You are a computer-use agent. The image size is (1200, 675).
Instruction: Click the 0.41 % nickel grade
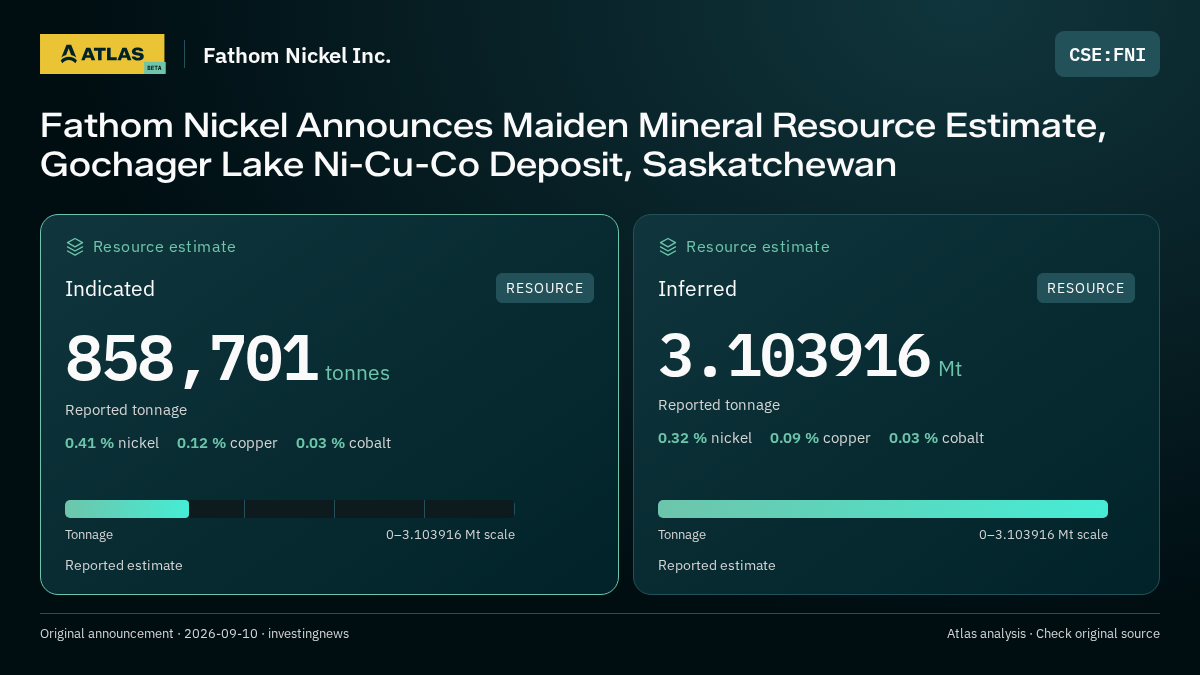click(112, 443)
